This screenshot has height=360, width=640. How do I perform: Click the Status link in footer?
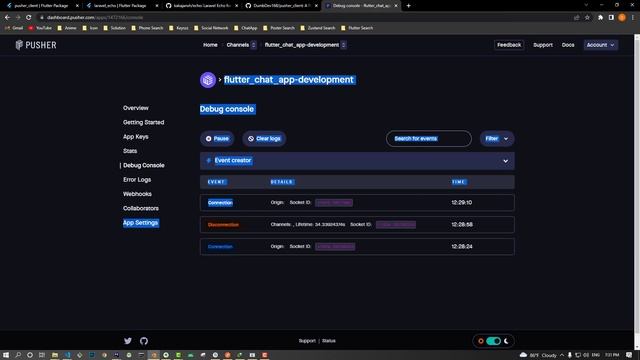pos(329,341)
